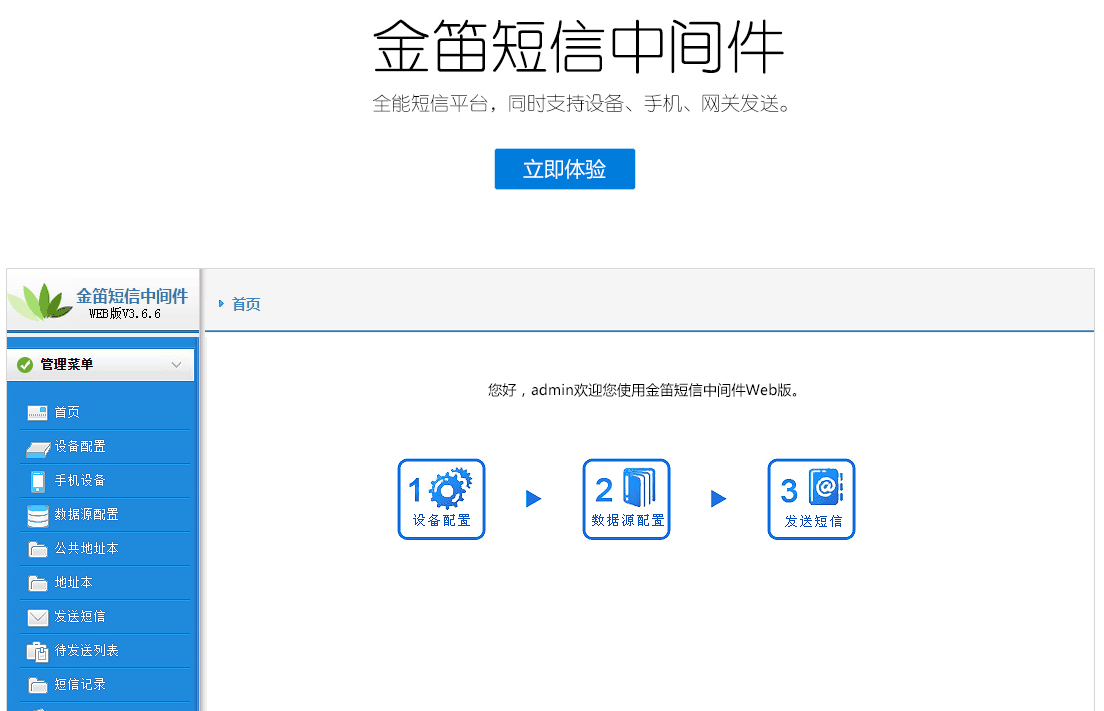Click the 全能短信平台 subtitle text
The width and height of the screenshot is (1104, 711).
582,104
